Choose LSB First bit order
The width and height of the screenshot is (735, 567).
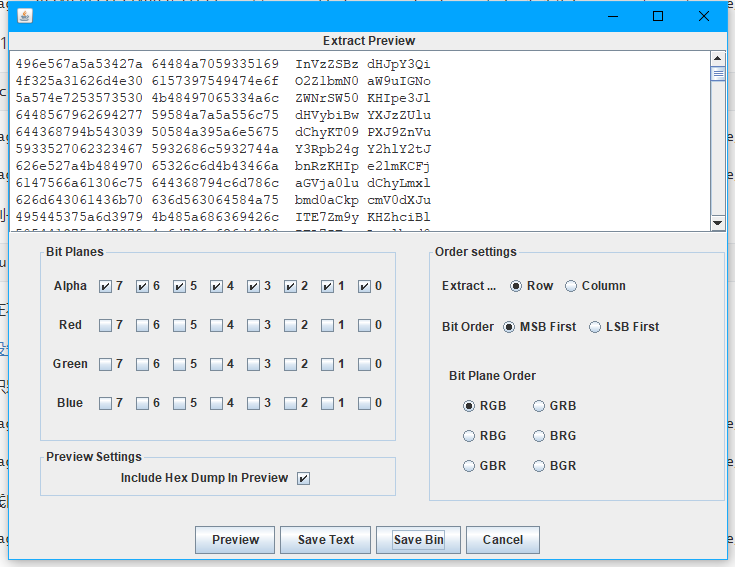click(594, 327)
